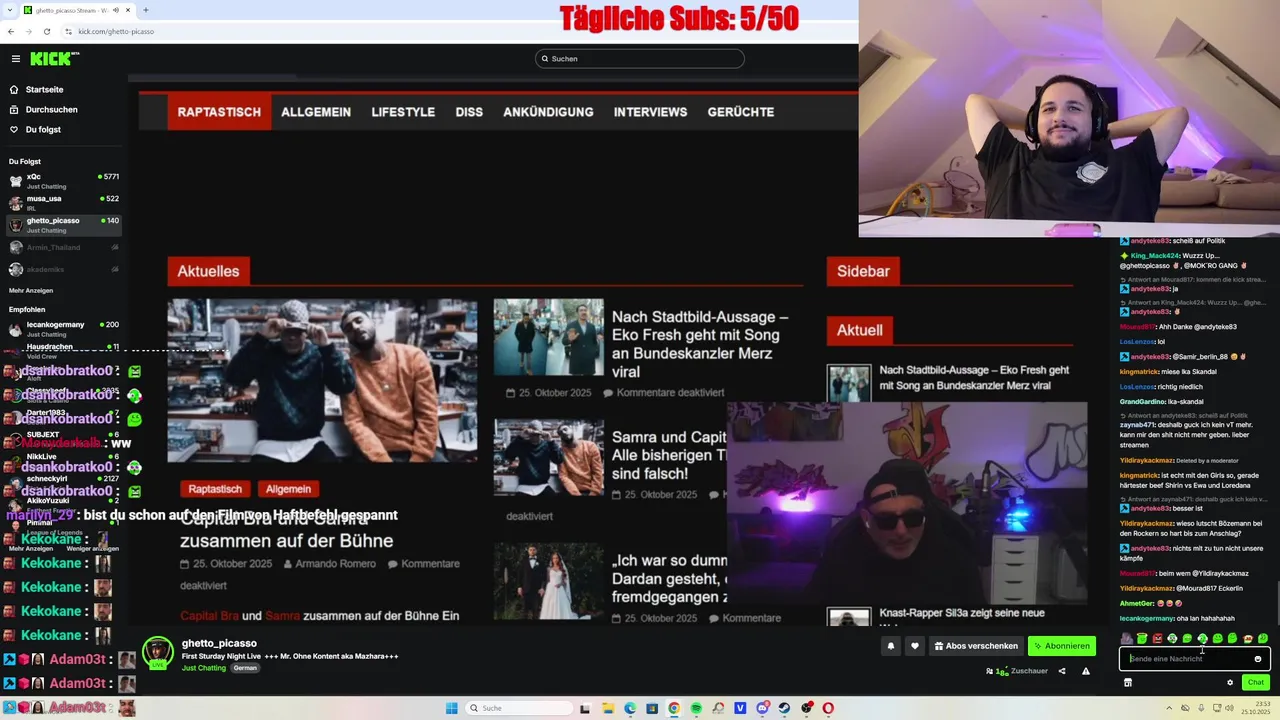Follow channel with heart icon
The width and height of the screenshot is (1280, 720).
pyautogui.click(x=914, y=646)
